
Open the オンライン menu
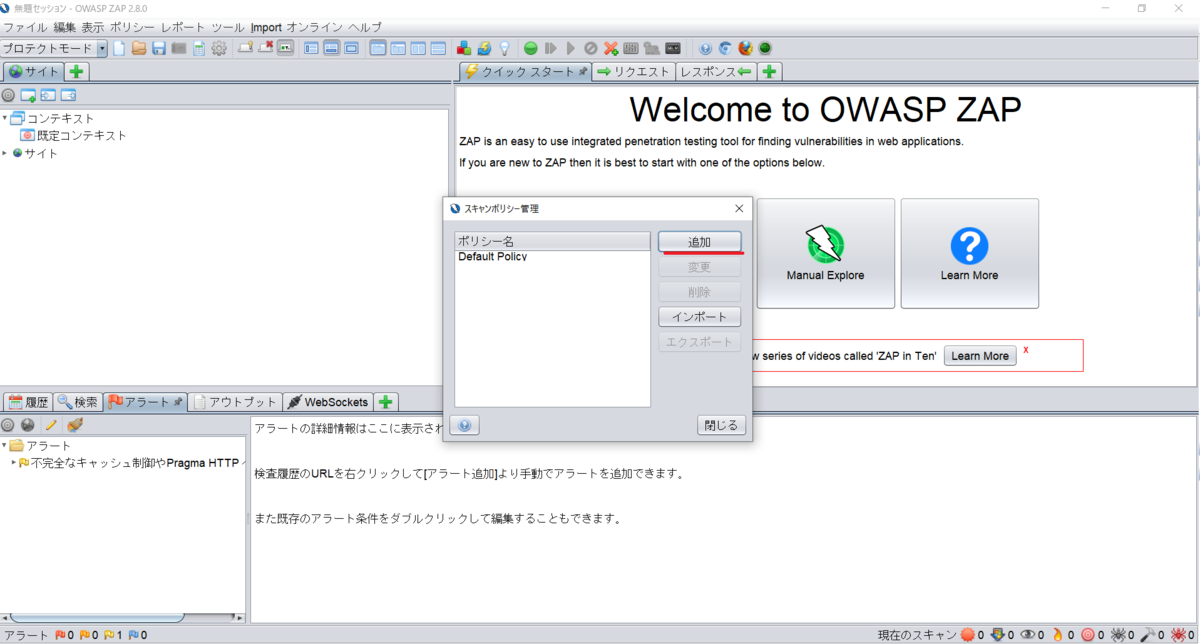coord(315,27)
